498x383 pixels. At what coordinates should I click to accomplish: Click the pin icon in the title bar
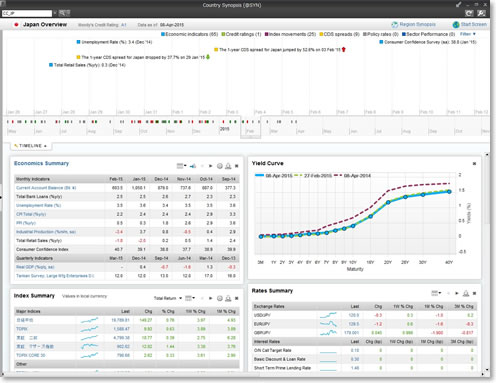459,5
